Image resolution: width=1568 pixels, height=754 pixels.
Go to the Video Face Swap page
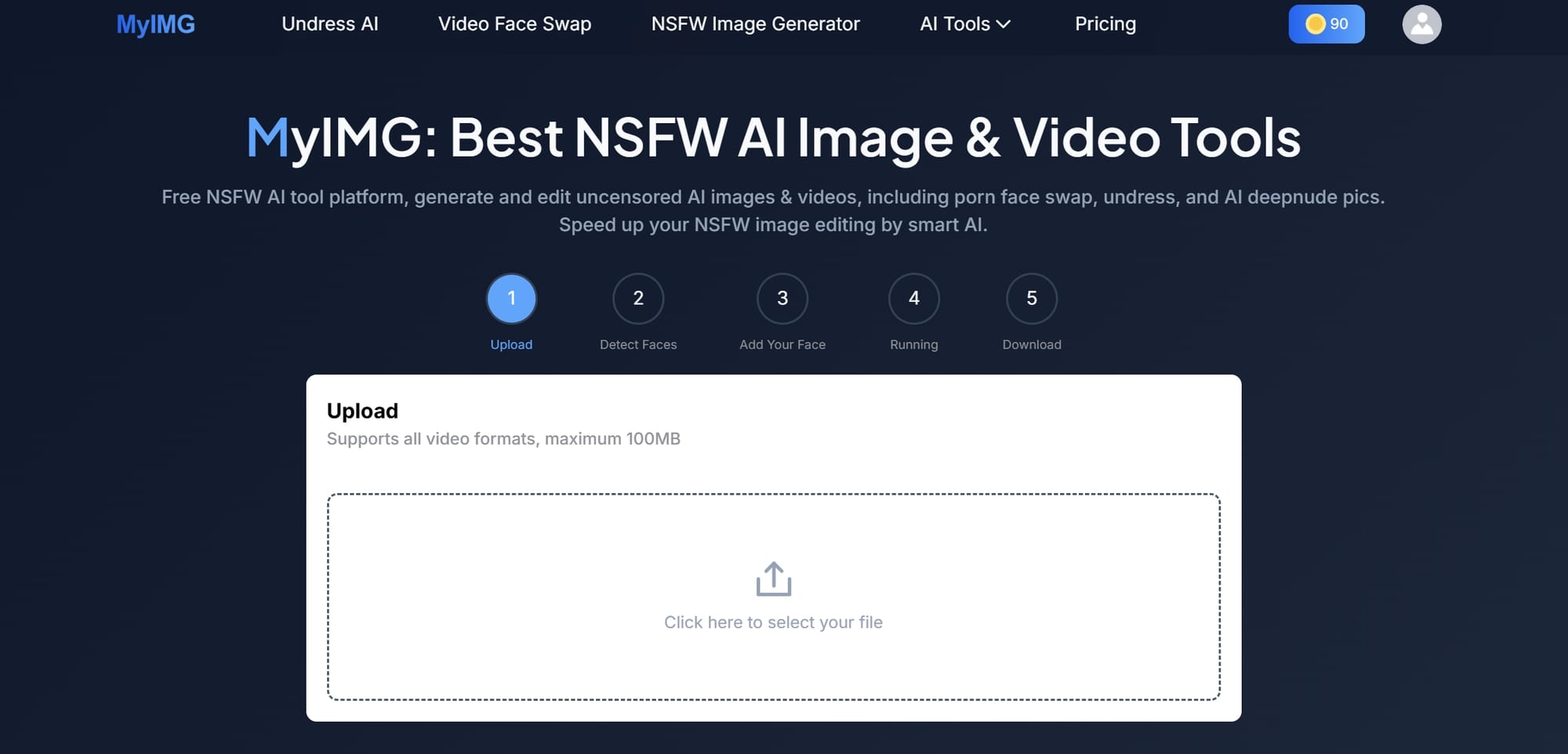(514, 24)
